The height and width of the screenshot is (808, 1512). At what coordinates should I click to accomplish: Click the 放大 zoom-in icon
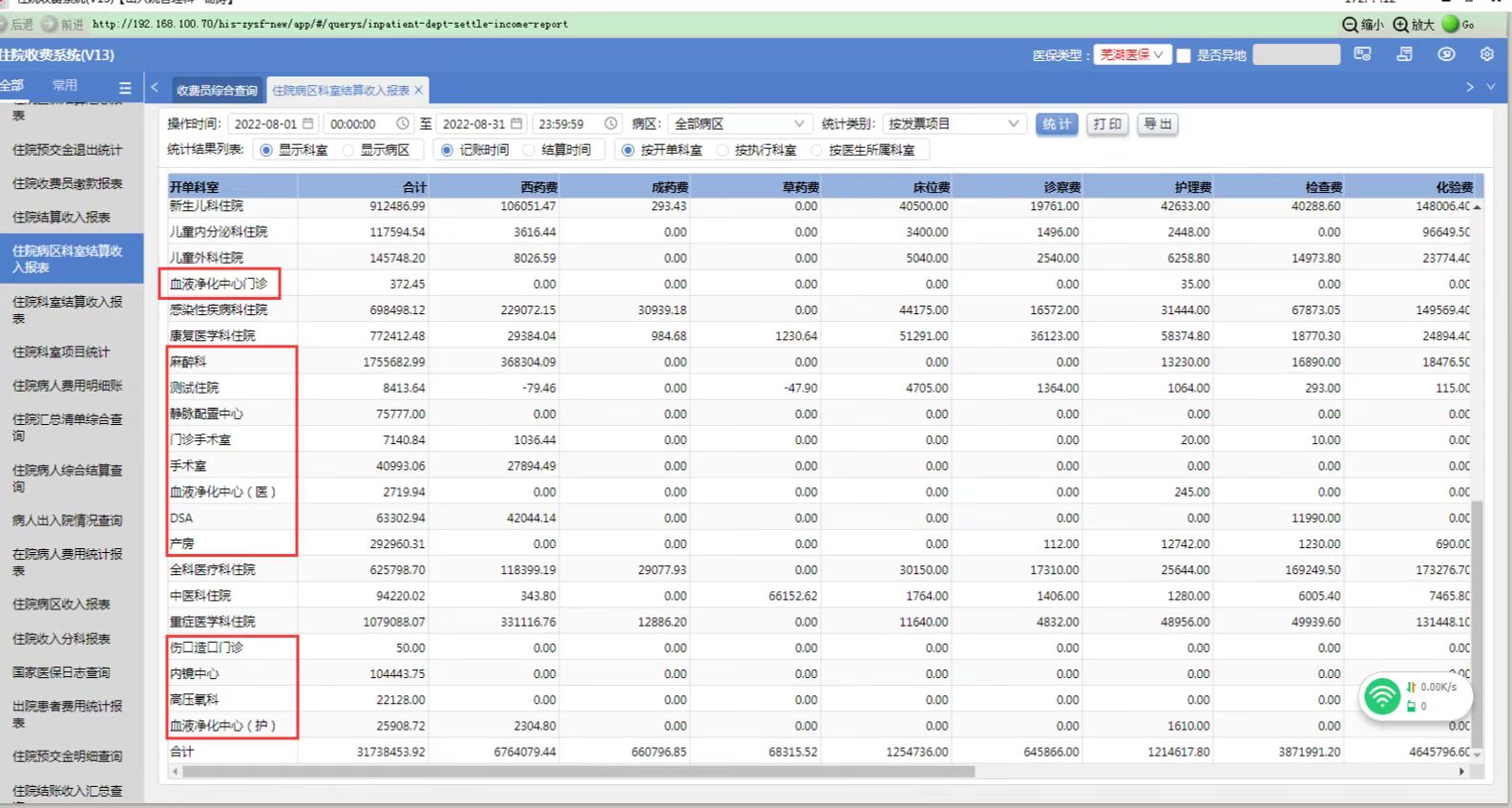tap(1401, 24)
